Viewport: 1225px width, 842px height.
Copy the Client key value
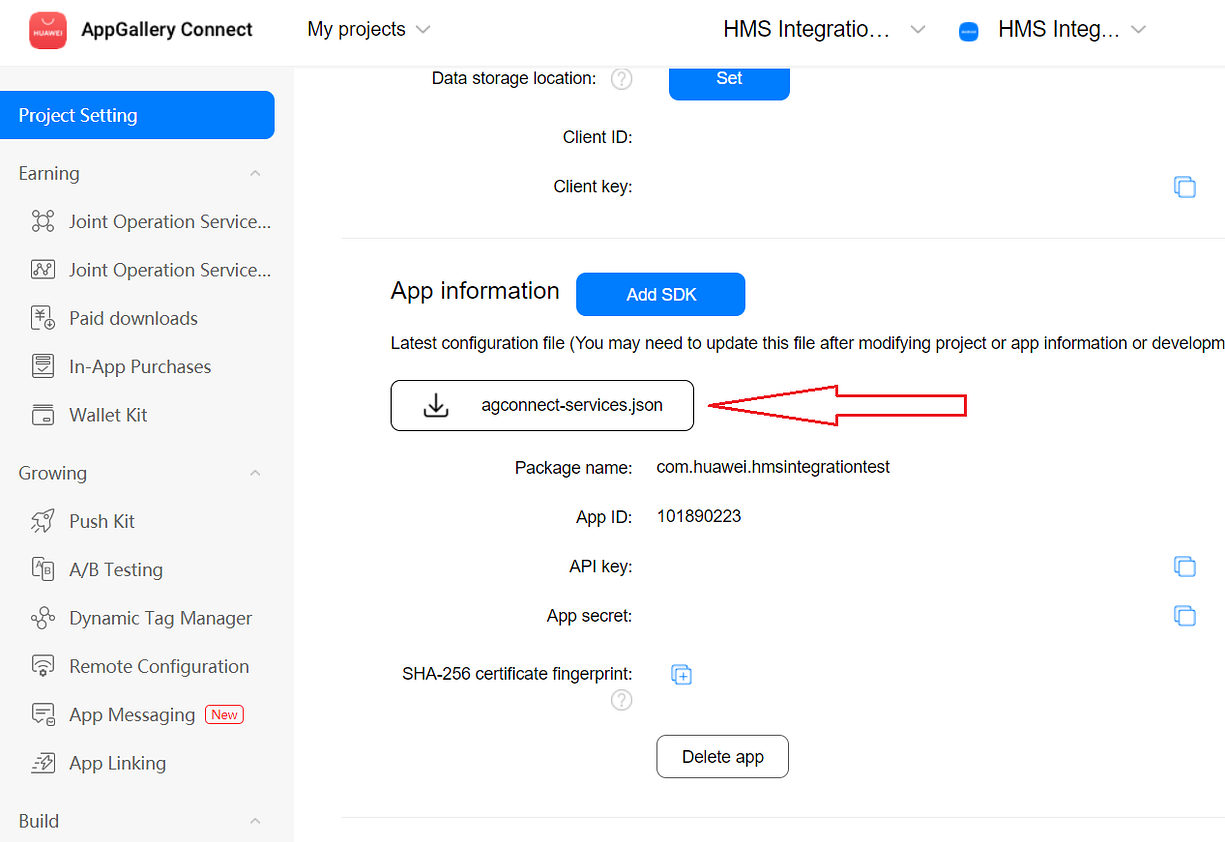[1184, 186]
